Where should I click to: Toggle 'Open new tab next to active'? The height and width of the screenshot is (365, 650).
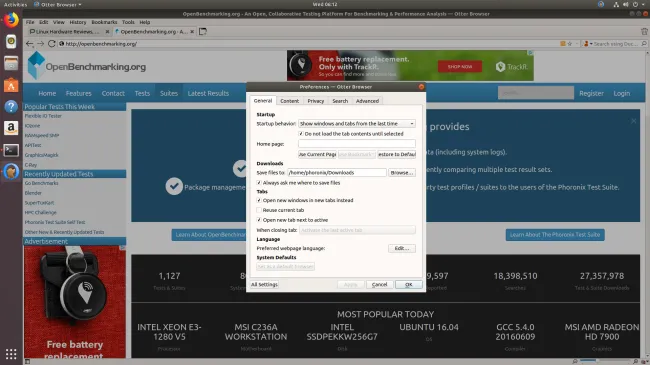(x=259, y=220)
